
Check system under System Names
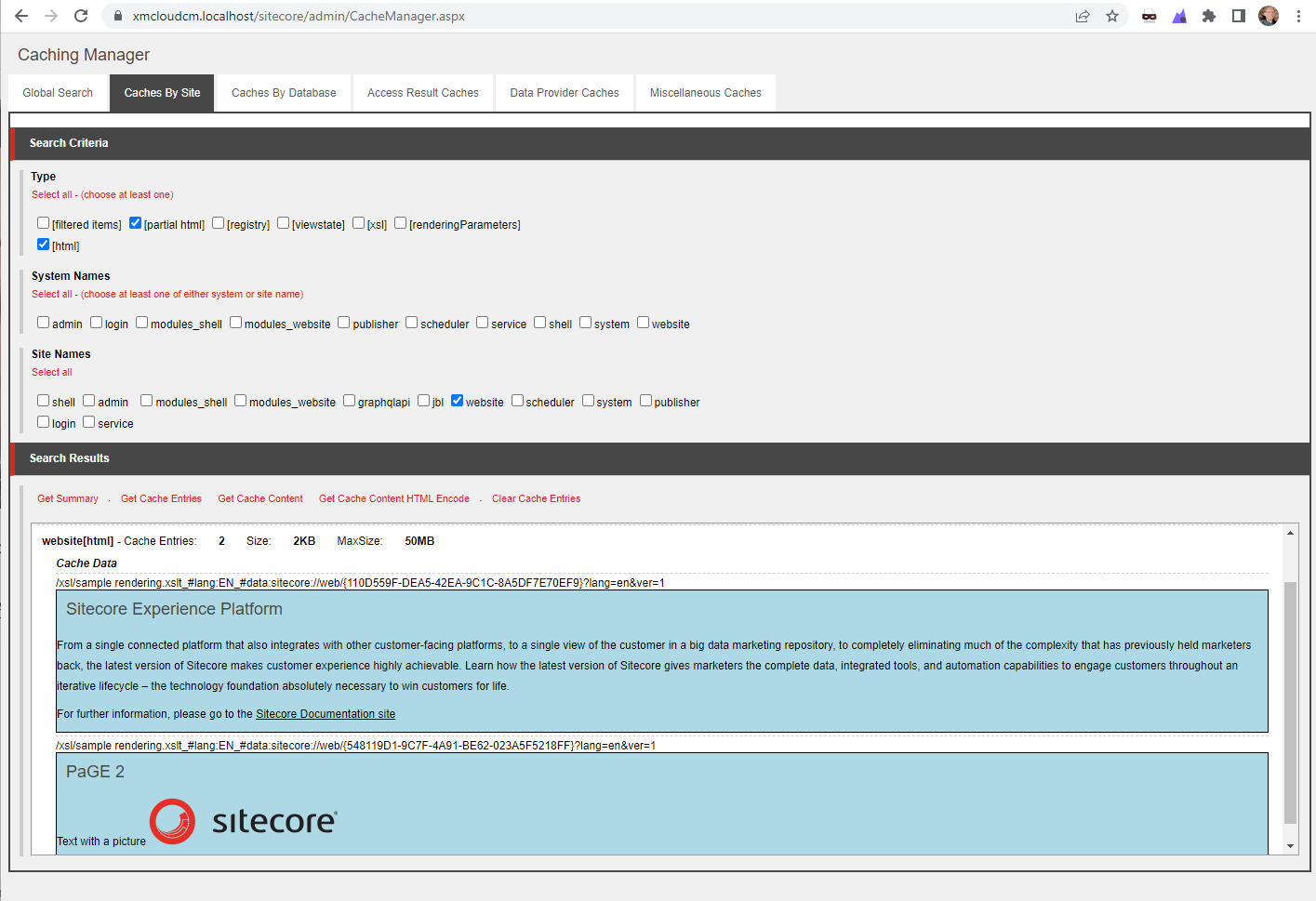pos(585,323)
